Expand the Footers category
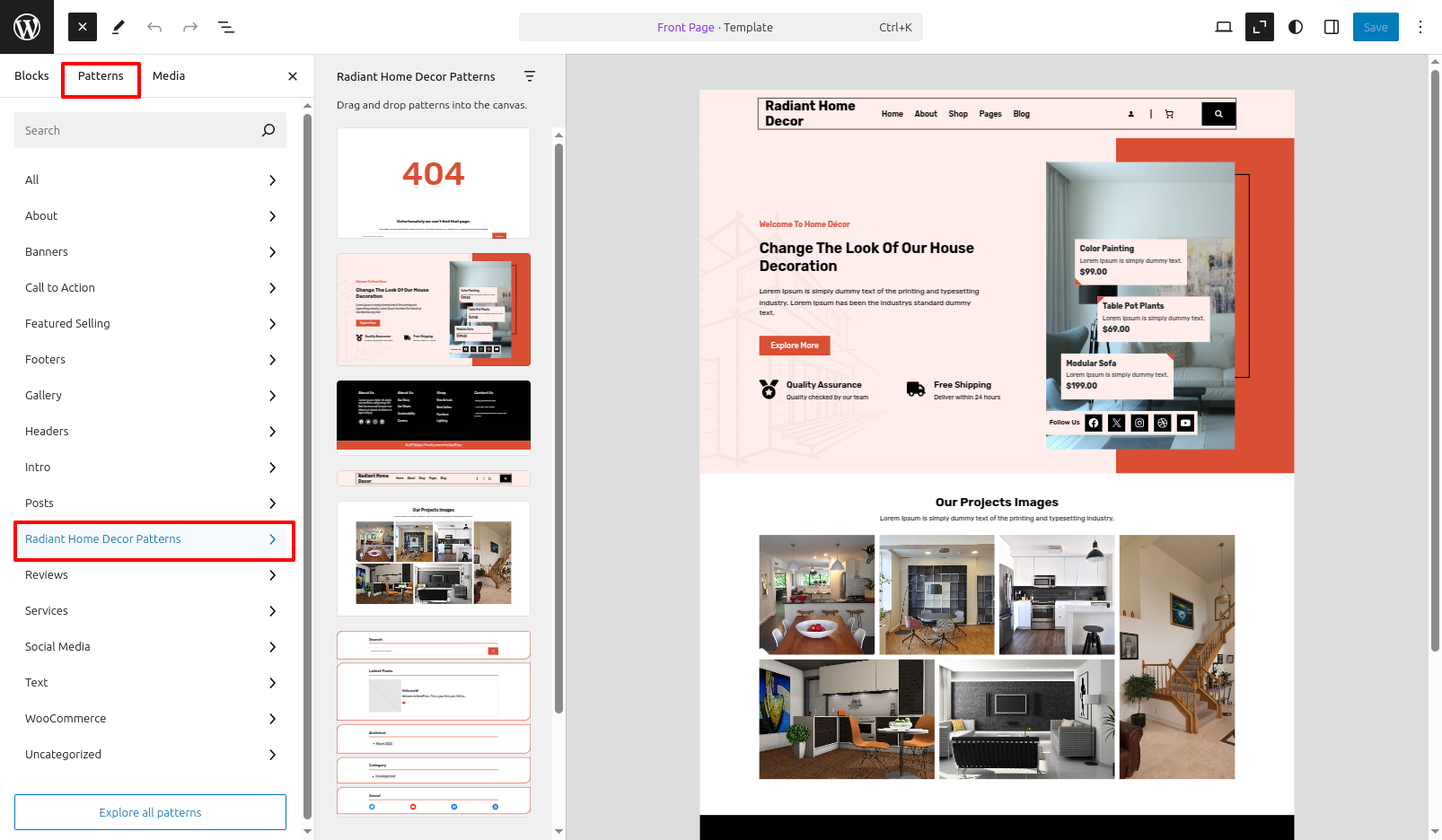Viewport: 1442px width, 840px height. coord(150,360)
